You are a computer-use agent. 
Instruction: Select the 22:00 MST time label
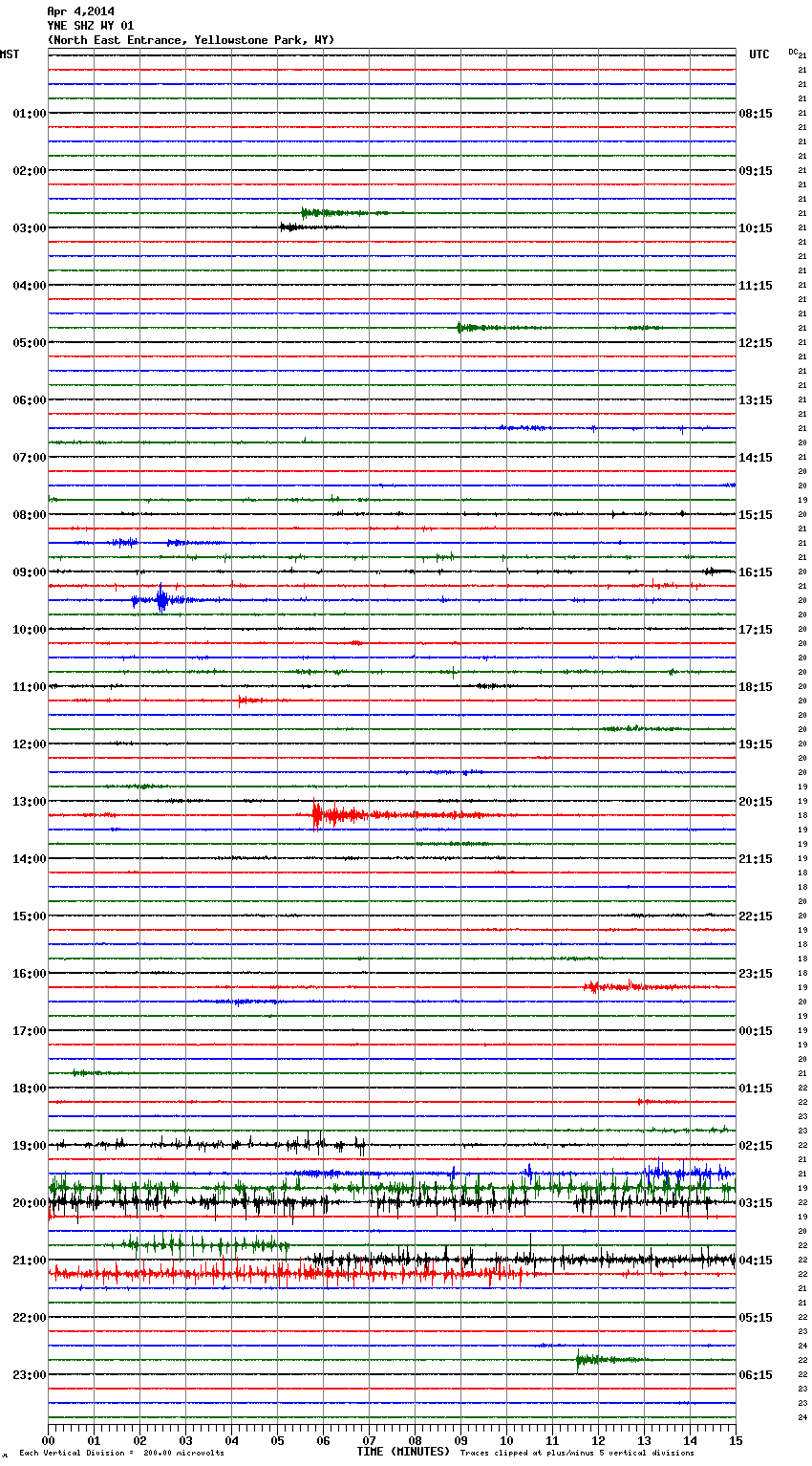(x=29, y=1318)
